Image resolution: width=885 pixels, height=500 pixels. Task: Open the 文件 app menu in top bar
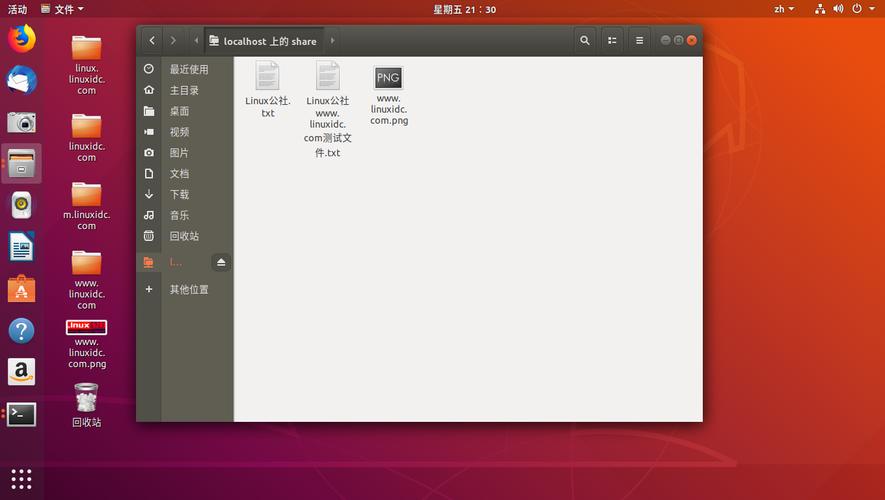[62, 9]
